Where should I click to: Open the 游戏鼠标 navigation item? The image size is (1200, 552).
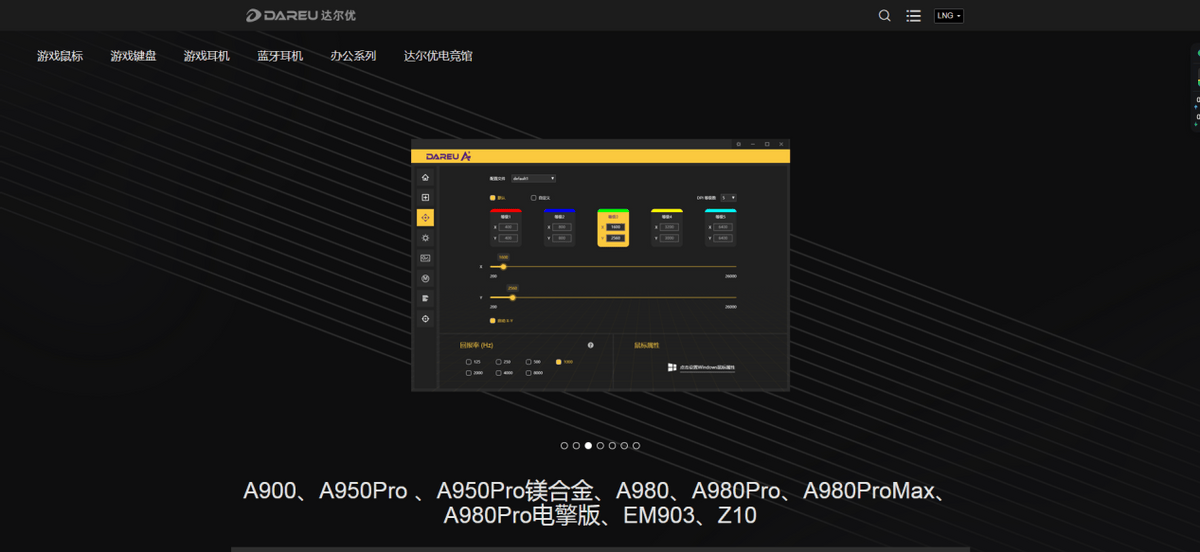pos(60,56)
